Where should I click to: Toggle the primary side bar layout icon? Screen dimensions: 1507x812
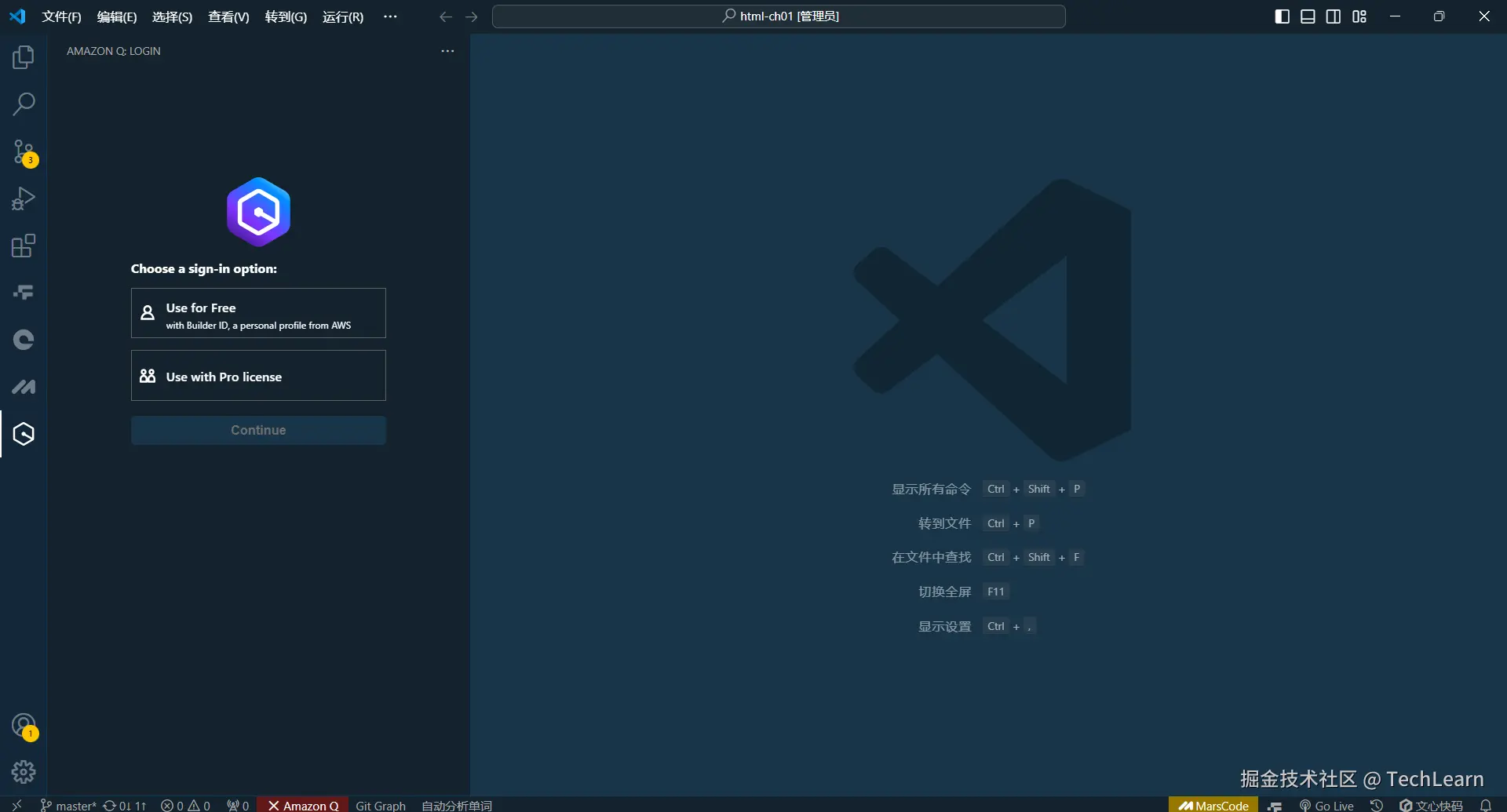pyautogui.click(x=1283, y=16)
